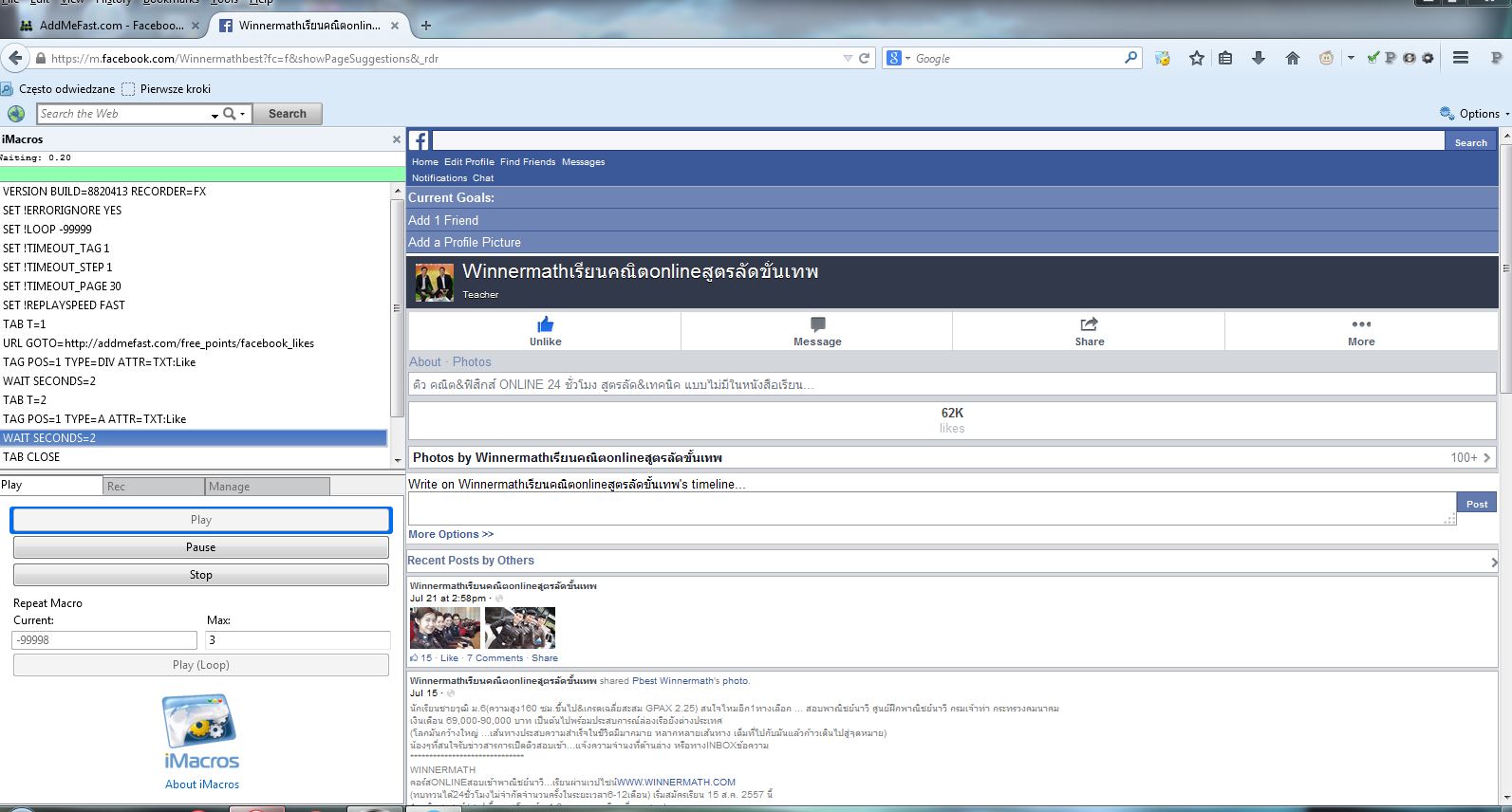Close the iMacros sidebar panel
Screen dimensions: 1512x812
click(397, 139)
